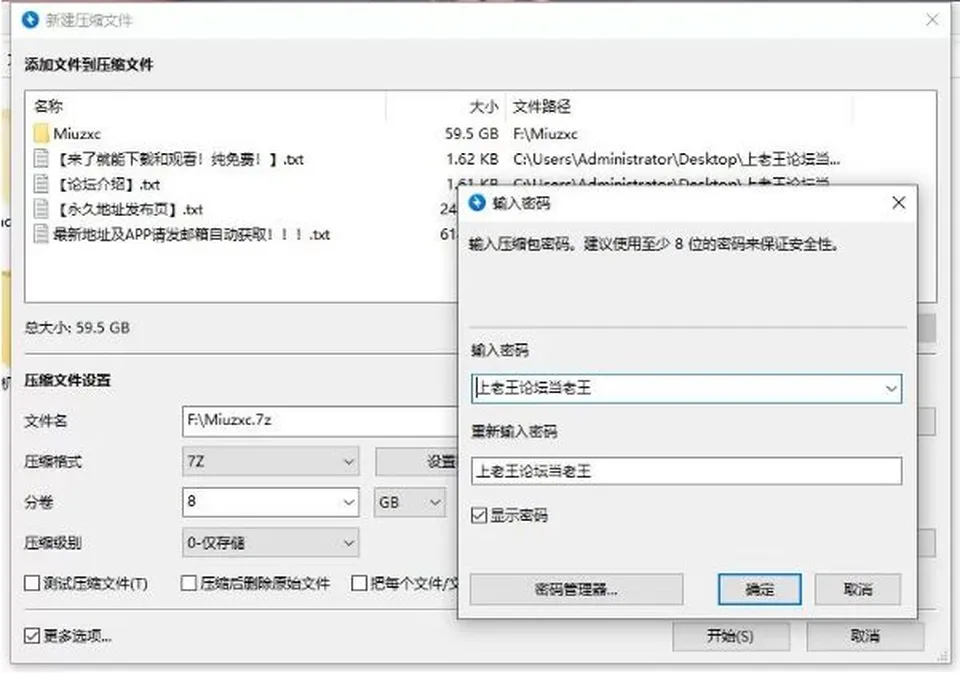Screen dimensions: 960x674
Task: Click the text file icon beside 【论坛介绍】.txt
Action: tap(41, 184)
